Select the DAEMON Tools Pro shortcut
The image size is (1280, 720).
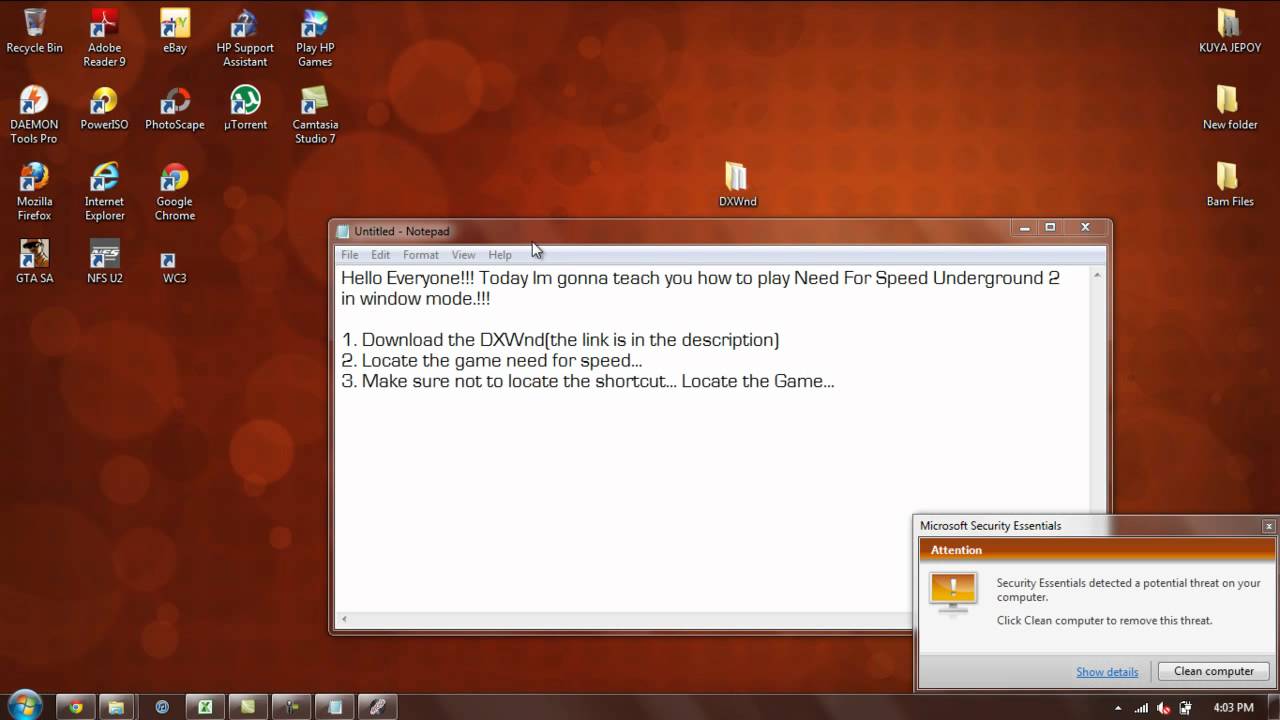34,115
